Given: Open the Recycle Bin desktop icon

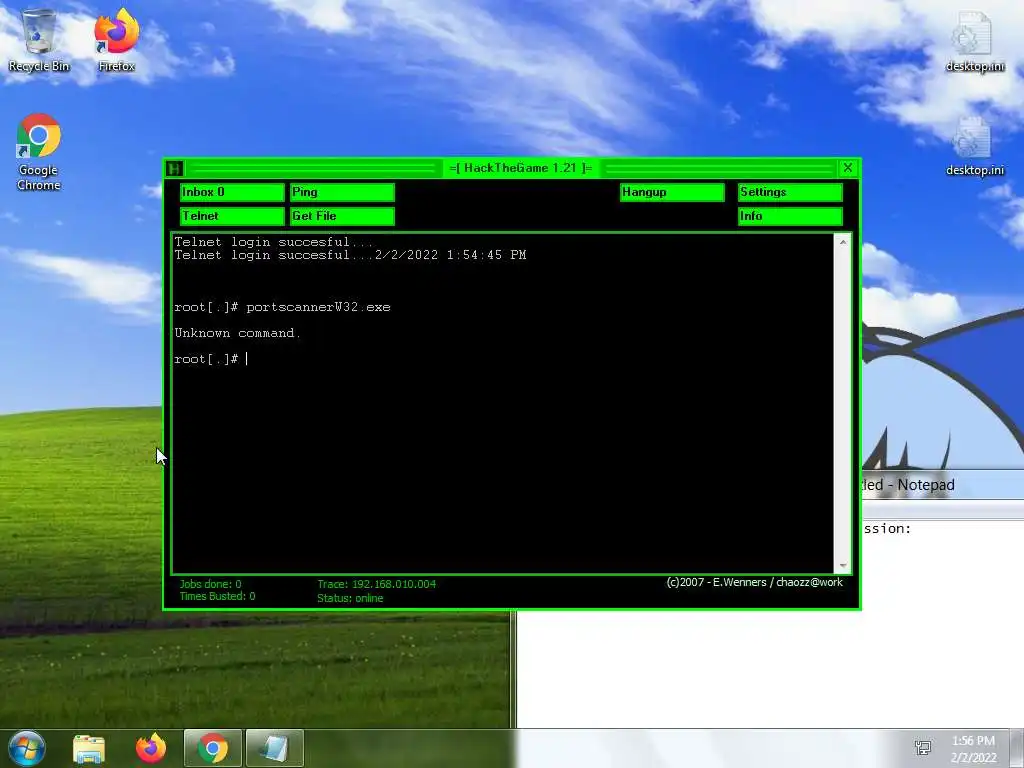Looking at the screenshot, I should click(x=39, y=40).
